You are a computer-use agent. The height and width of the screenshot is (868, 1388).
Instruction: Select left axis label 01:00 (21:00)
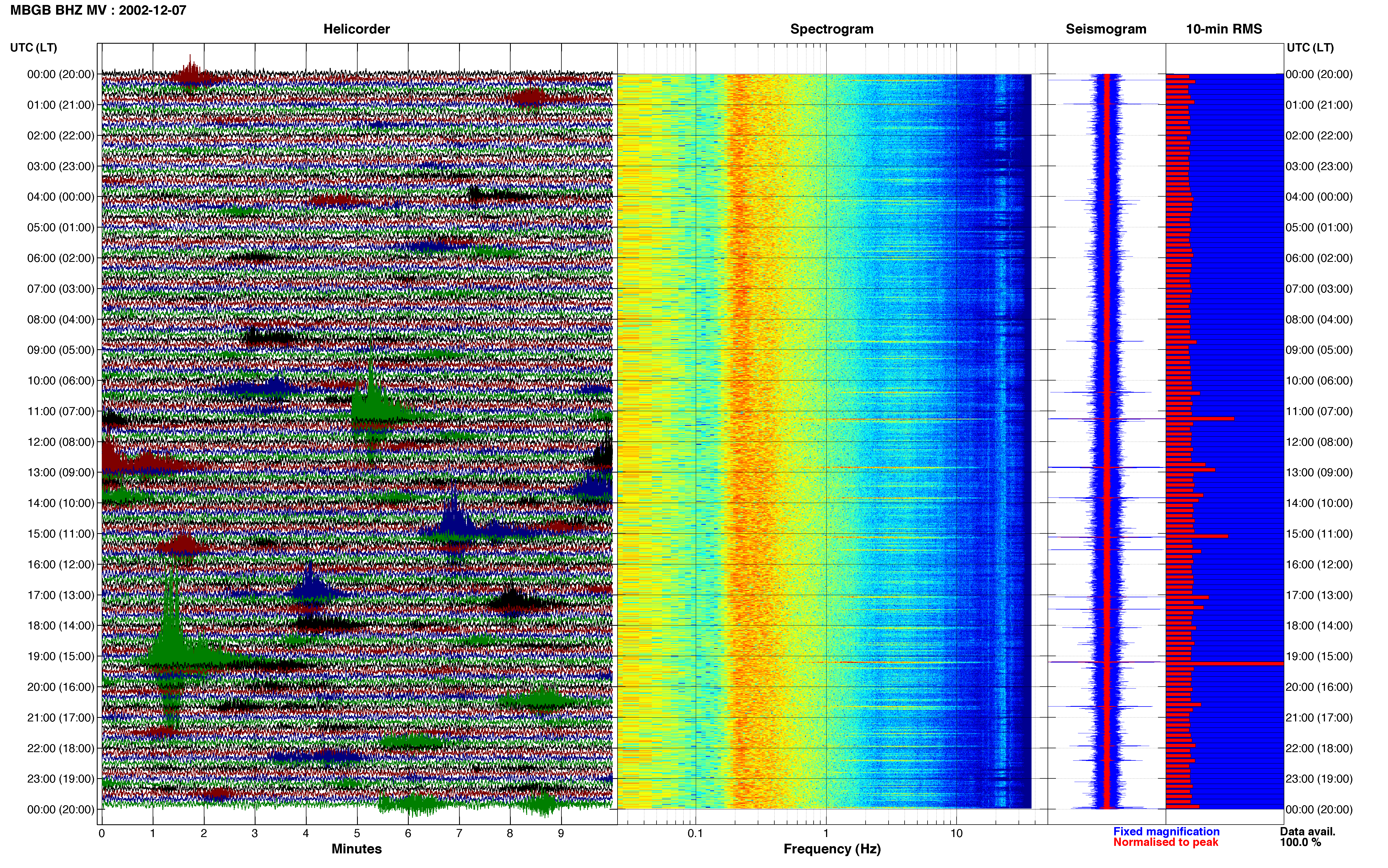(61, 105)
